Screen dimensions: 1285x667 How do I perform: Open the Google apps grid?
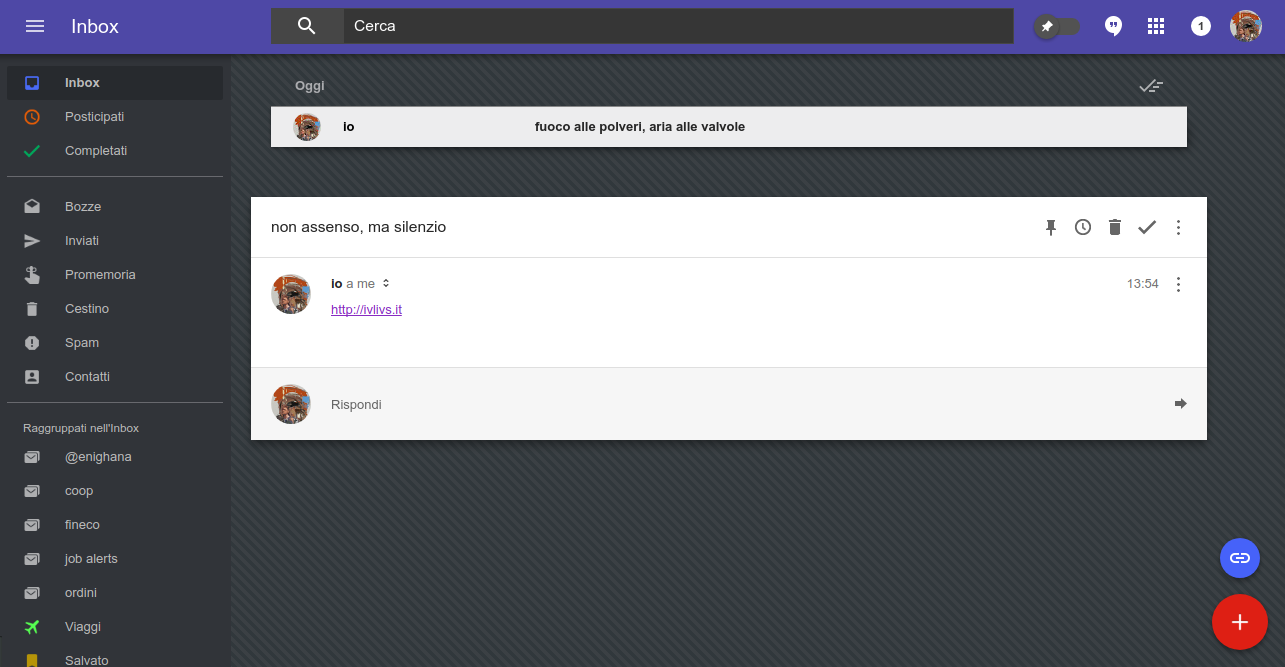(x=1156, y=26)
